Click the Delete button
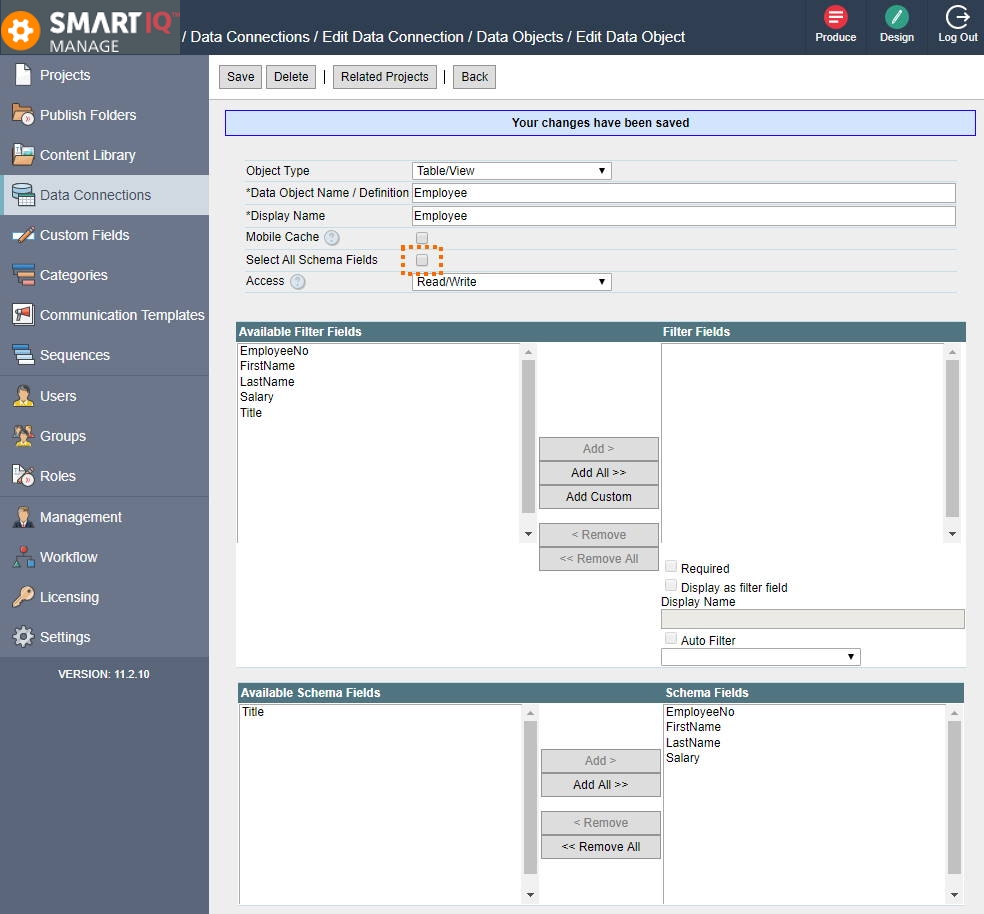984x914 pixels. tap(291, 77)
